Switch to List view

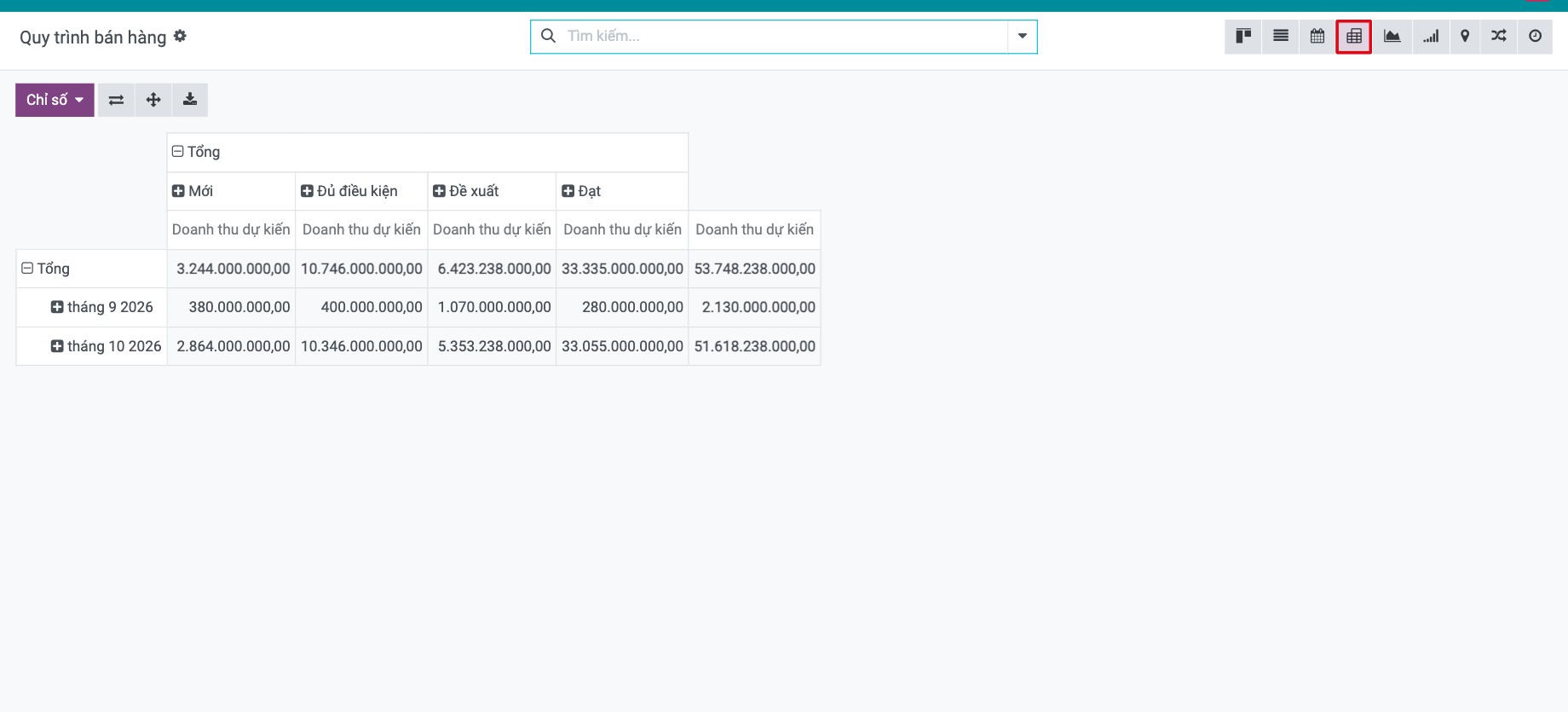[x=1281, y=37]
